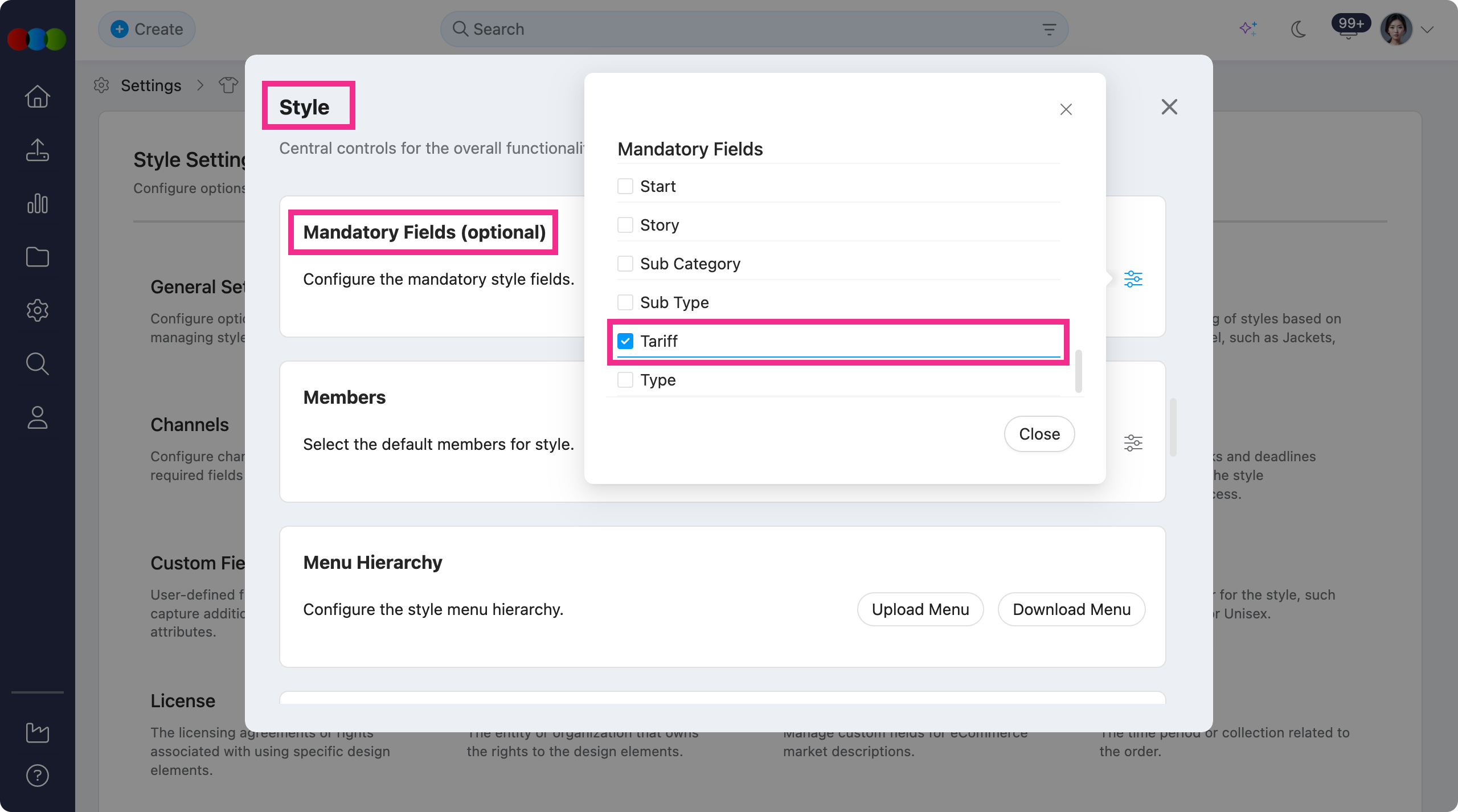Open Members configure sliders icon
1458x812 pixels.
1133,443
